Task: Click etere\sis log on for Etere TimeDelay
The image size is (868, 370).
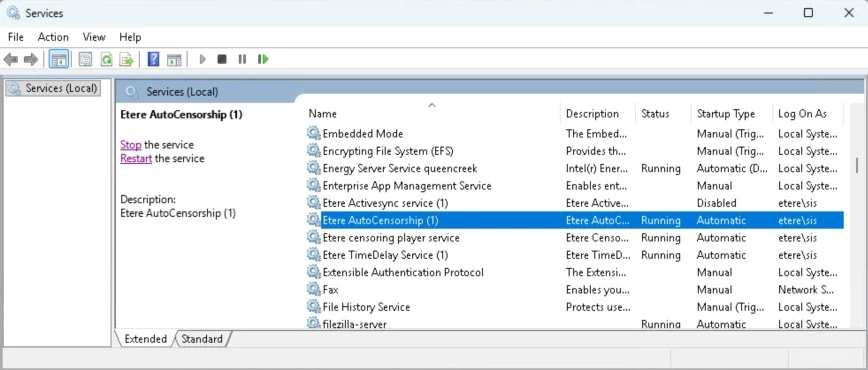Action: pyautogui.click(x=797, y=255)
